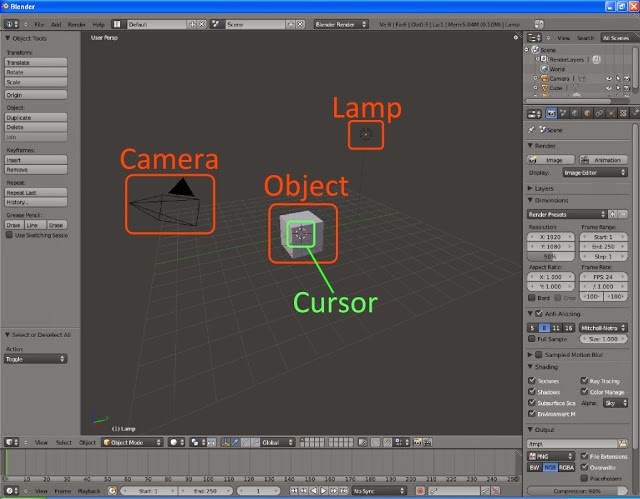Image resolution: width=640 pixels, height=499 pixels.
Task: Open the Global orientation dropdown
Action: [x=278, y=442]
